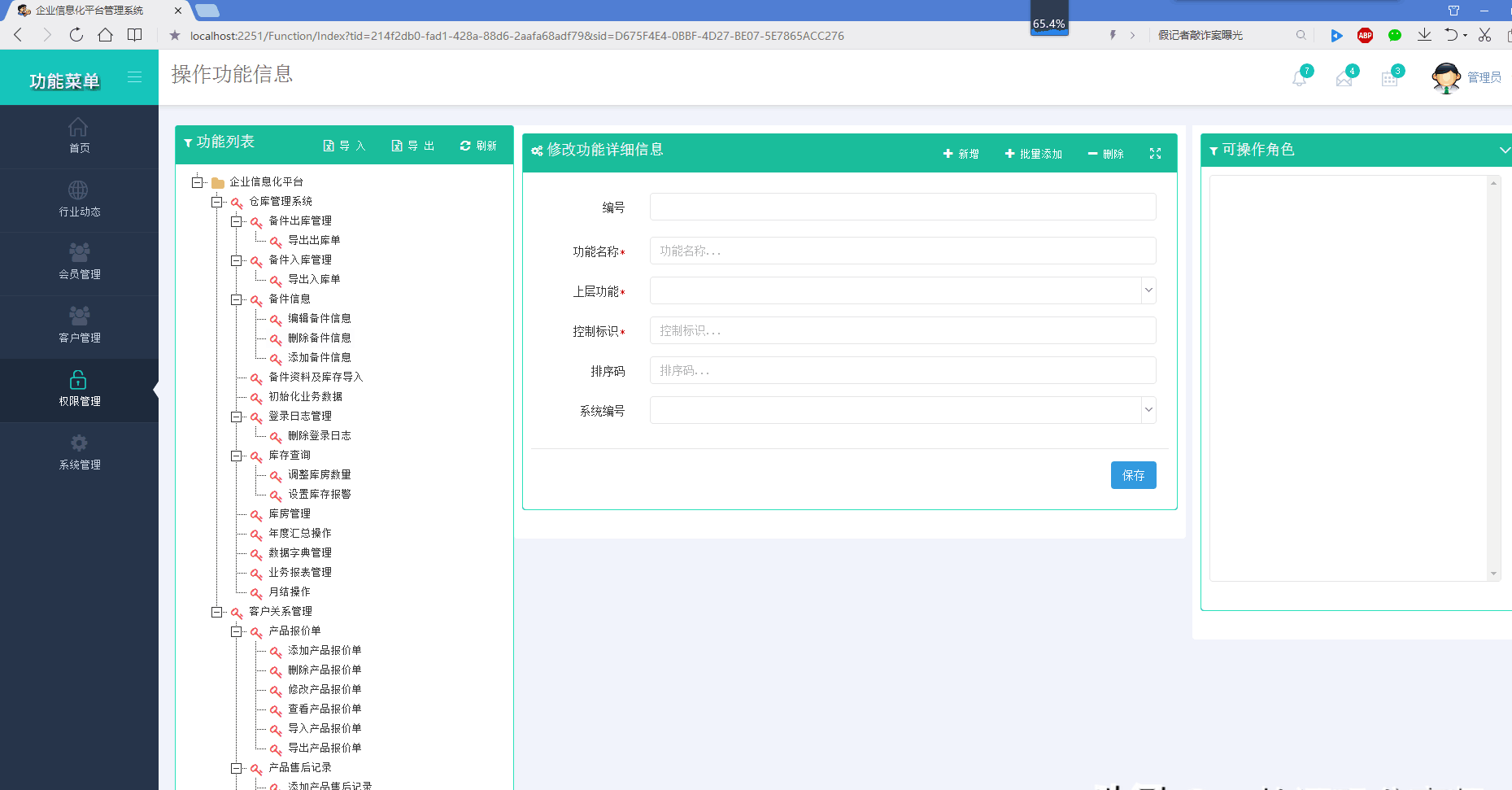Focus the 排序码 input field
1512x790 pixels.
coord(903,370)
